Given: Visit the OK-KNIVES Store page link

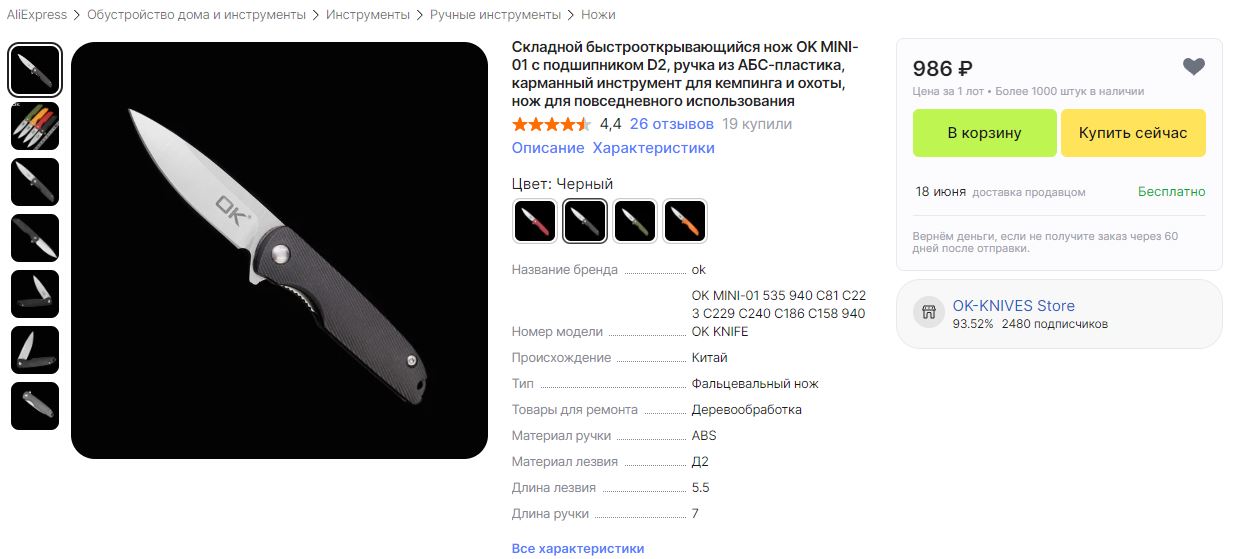Looking at the screenshot, I should (1013, 306).
